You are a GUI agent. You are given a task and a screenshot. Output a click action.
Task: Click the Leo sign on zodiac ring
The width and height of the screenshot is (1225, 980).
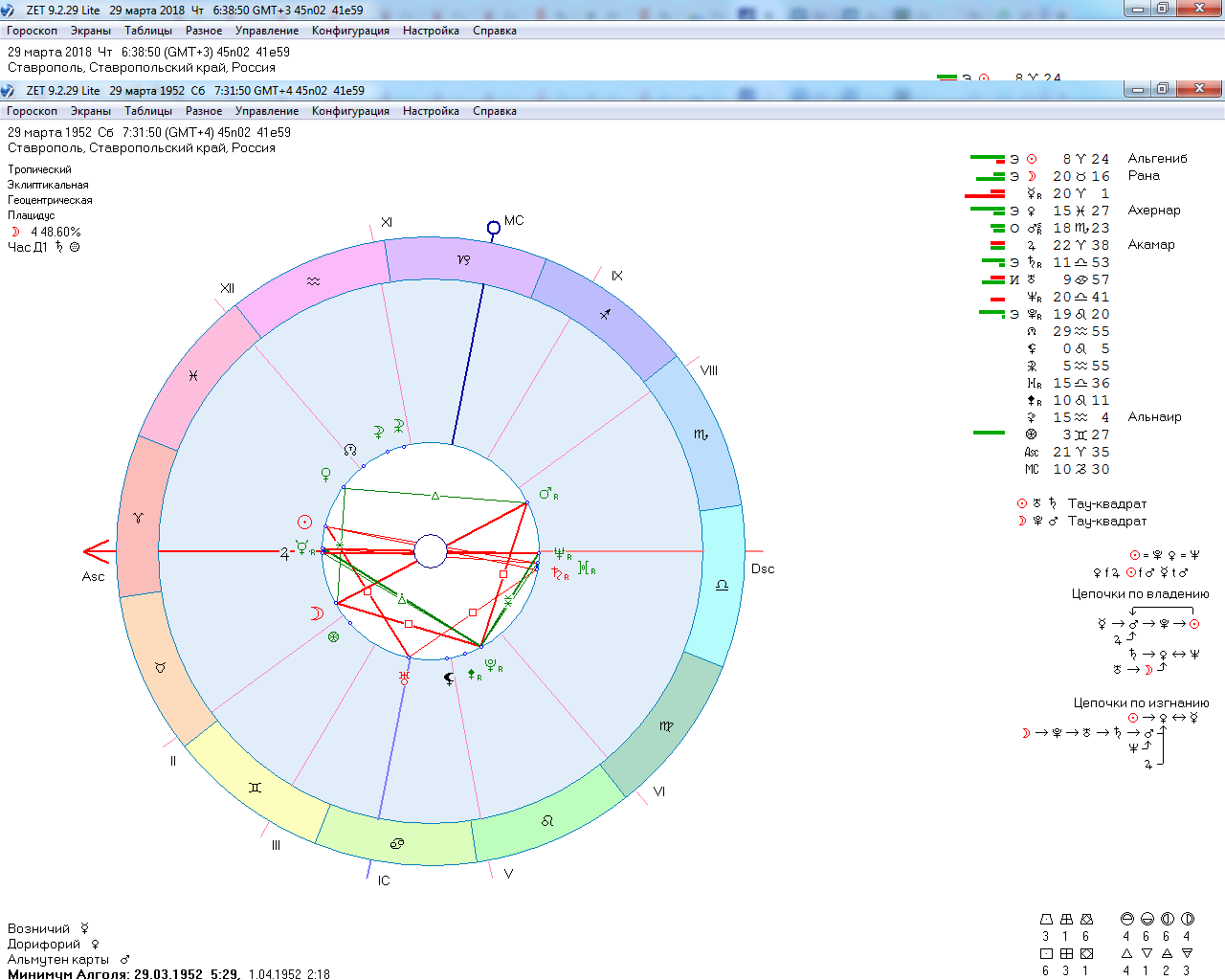[546, 820]
